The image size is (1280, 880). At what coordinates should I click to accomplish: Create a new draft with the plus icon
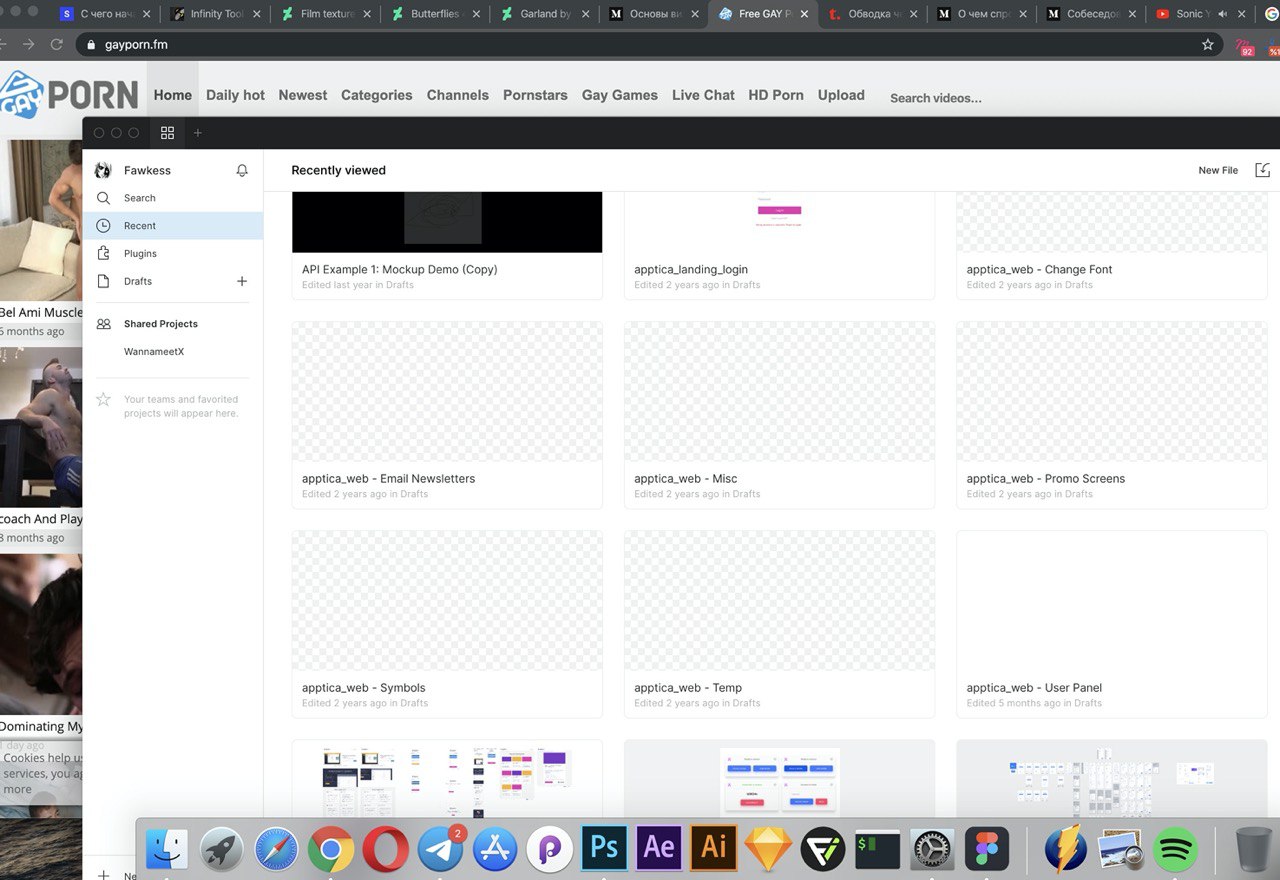tap(241, 281)
